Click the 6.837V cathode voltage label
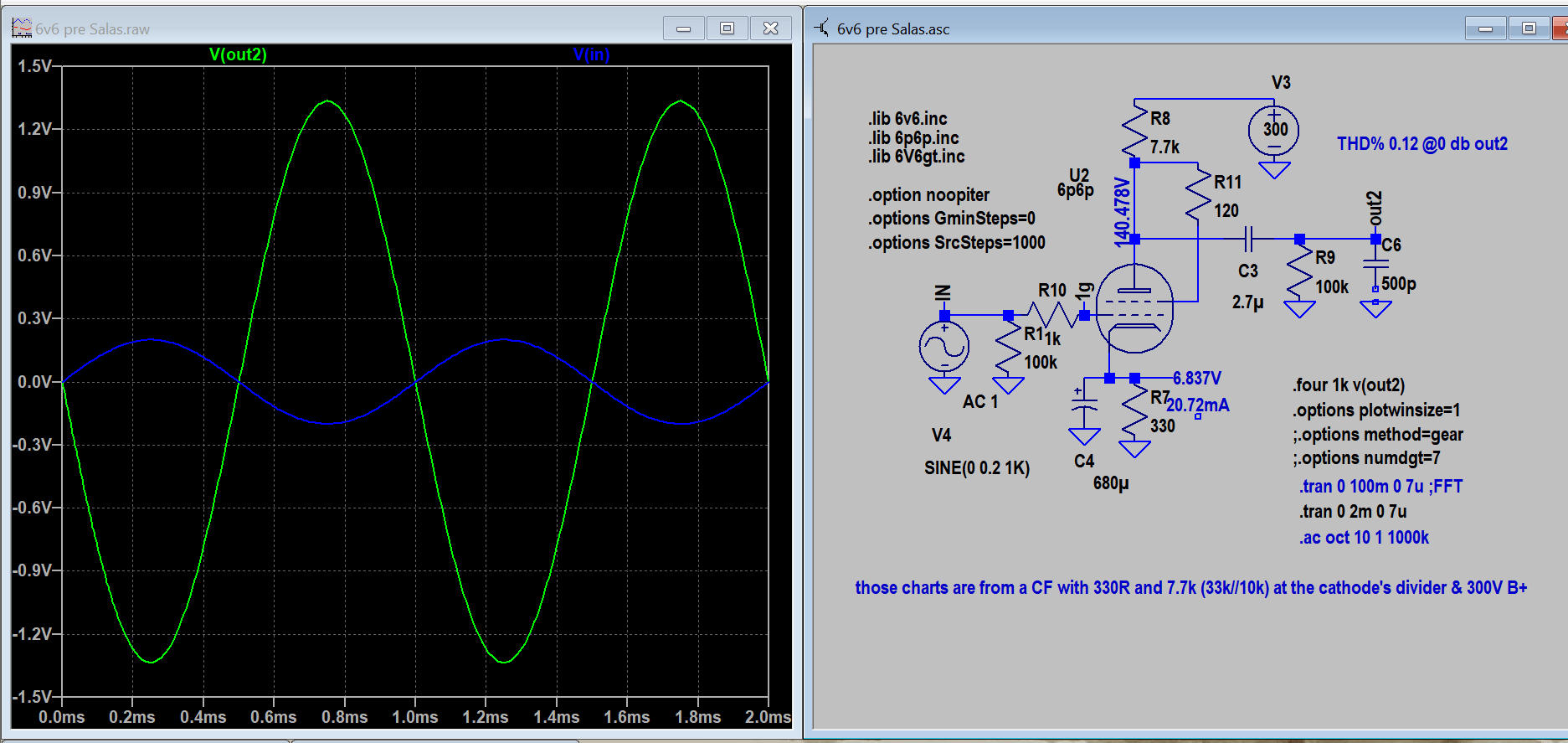The height and width of the screenshot is (743, 1568). tap(1196, 378)
